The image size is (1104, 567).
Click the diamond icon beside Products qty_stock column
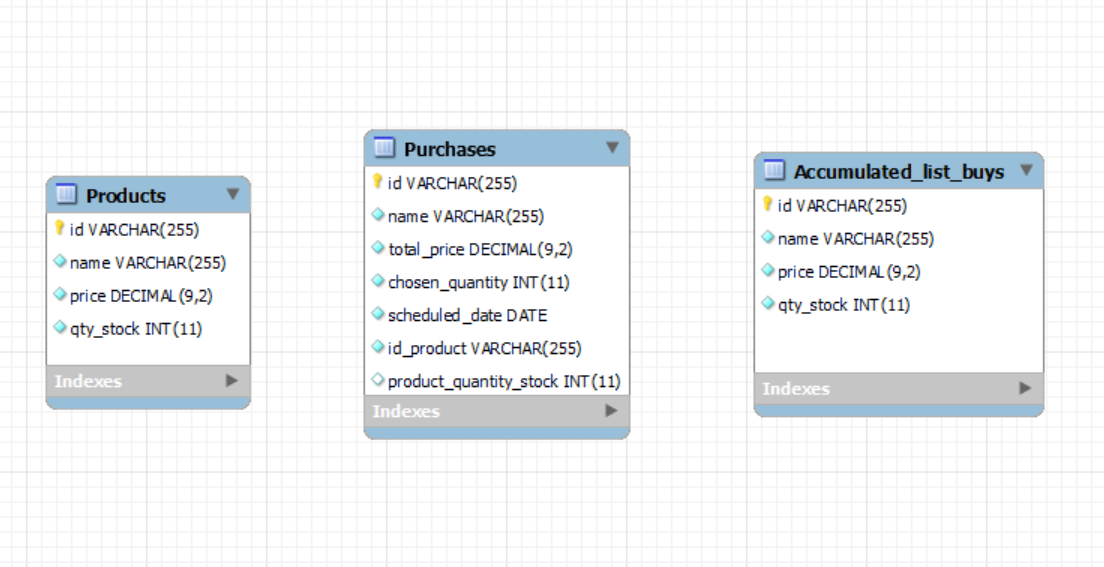click(x=60, y=328)
